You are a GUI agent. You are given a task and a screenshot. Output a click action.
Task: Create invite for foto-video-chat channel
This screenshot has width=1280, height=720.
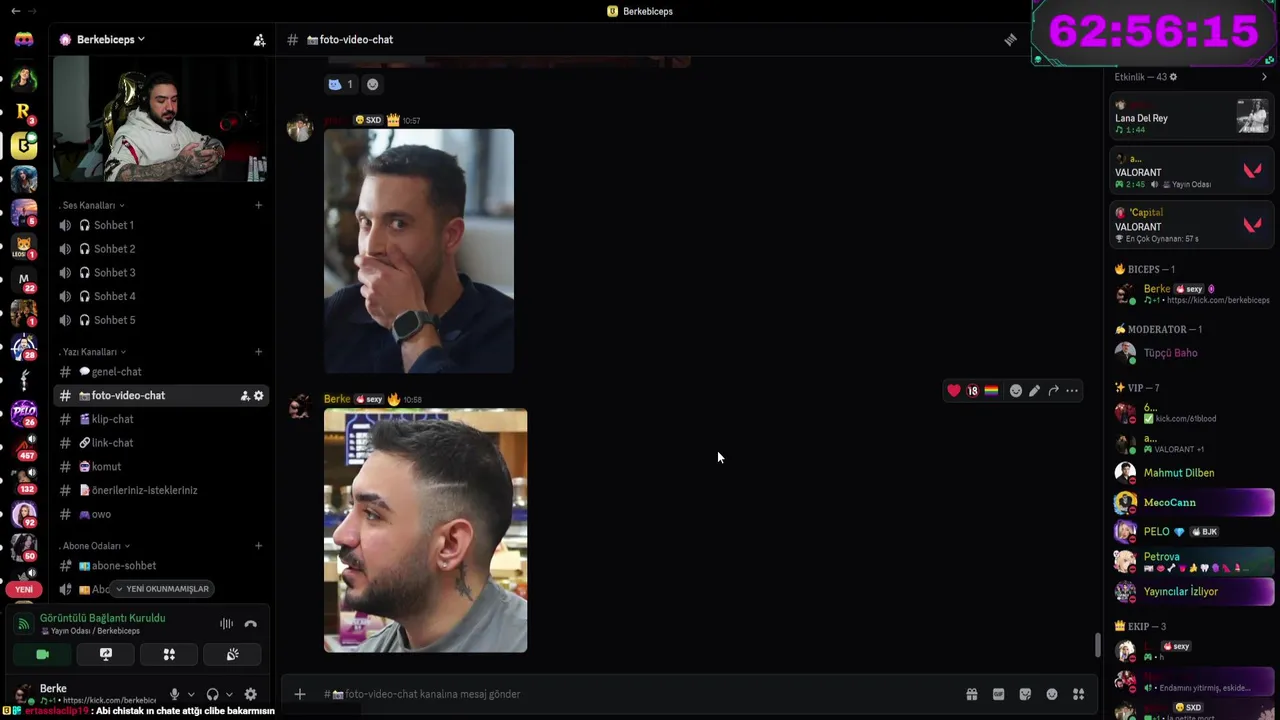click(x=244, y=396)
